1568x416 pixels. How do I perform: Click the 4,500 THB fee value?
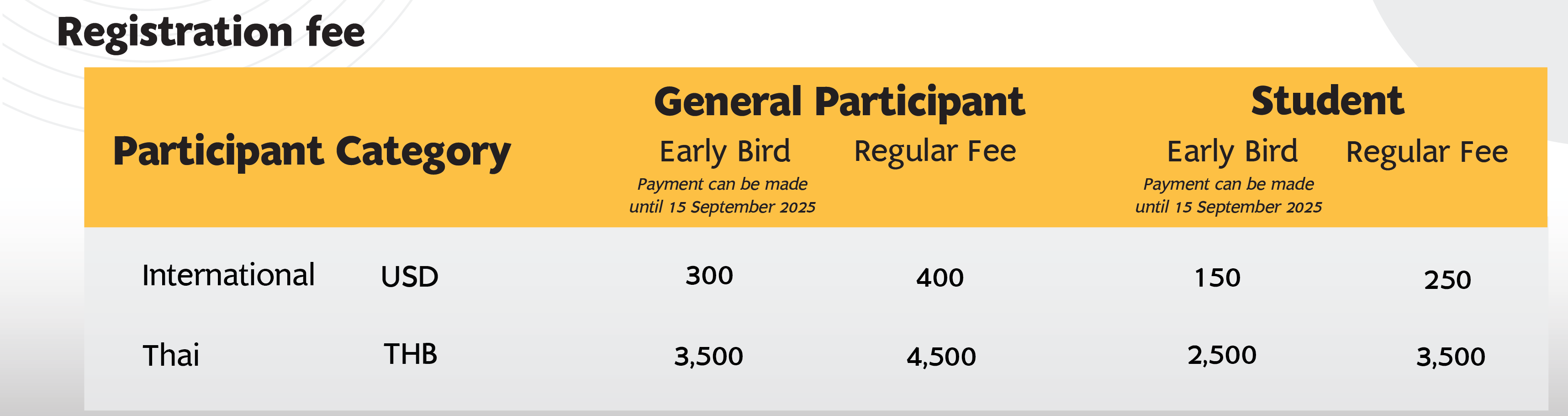(x=941, y=357)
